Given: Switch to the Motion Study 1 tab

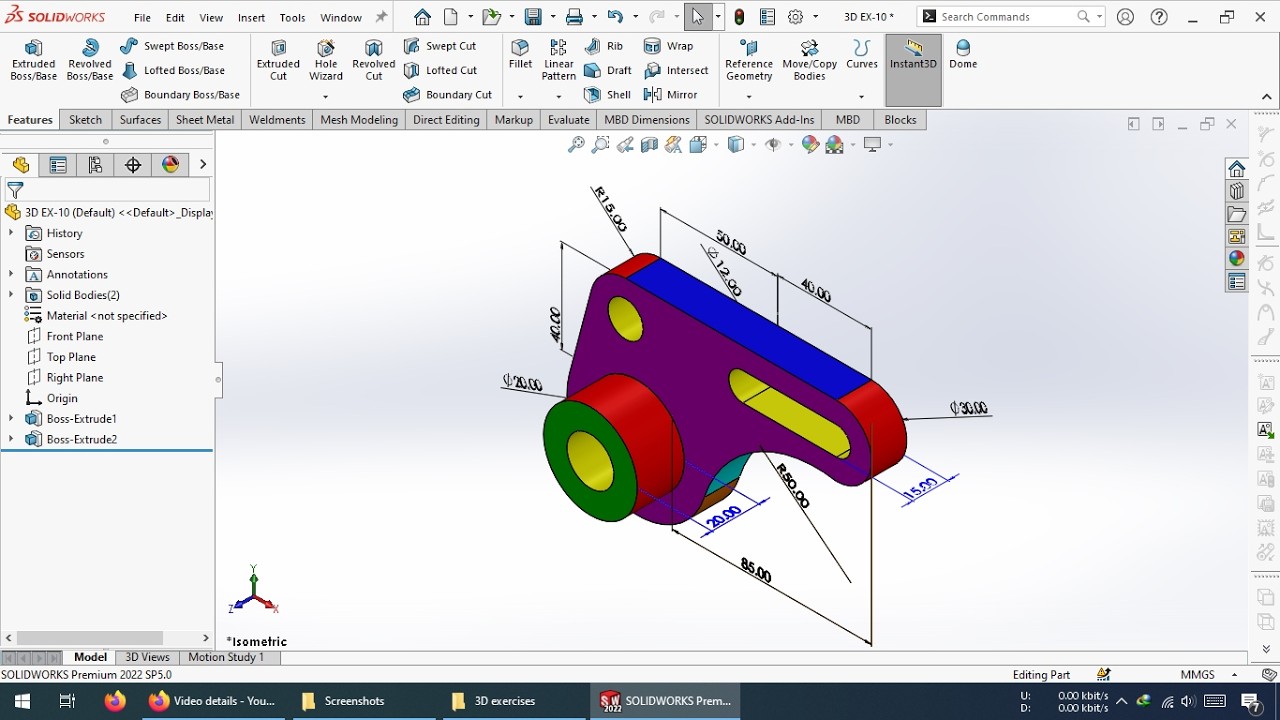Looking at the screenshot, I should click(226, 657).
